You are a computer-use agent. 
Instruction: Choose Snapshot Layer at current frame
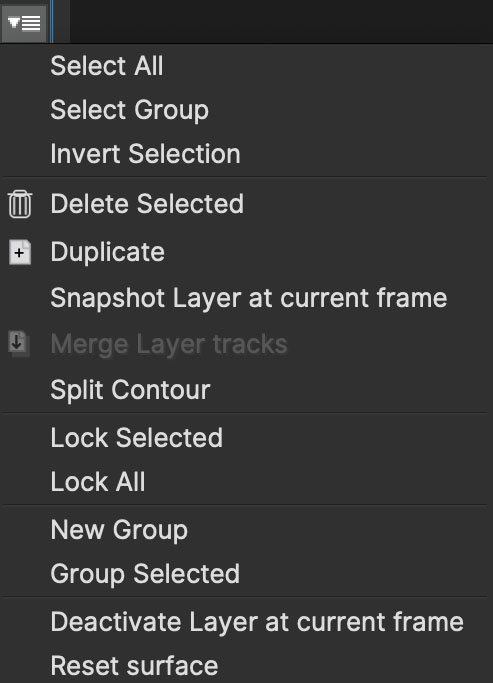coord(249,298)
